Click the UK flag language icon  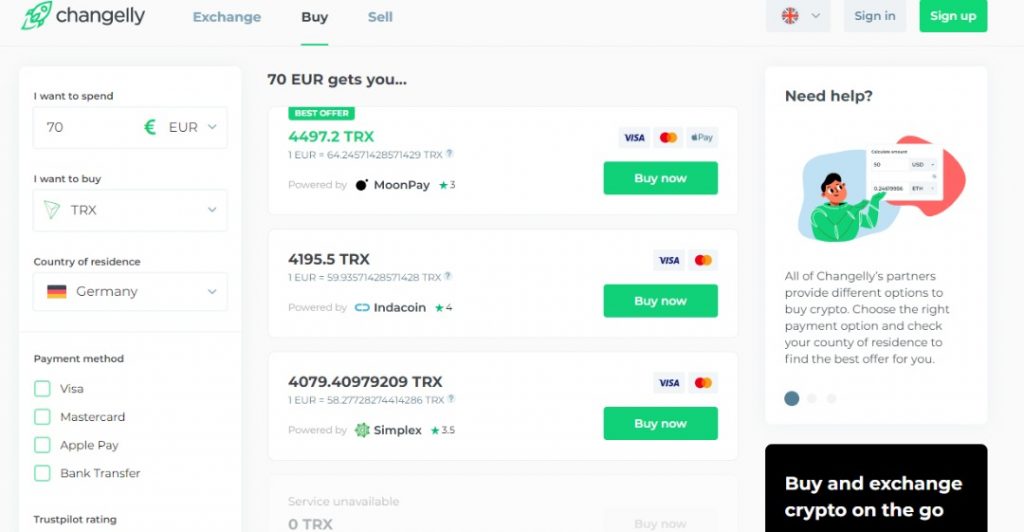[790, 16]
